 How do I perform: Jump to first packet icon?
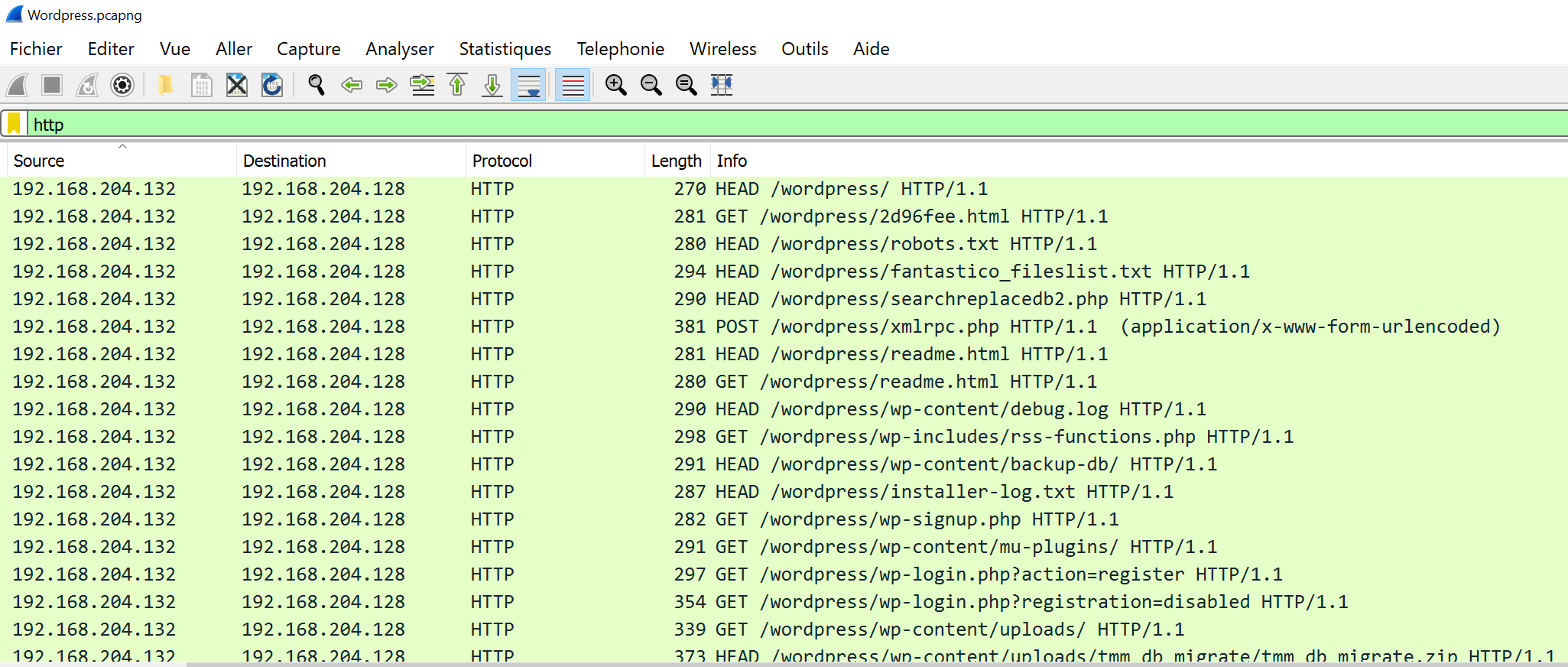coord(457,85)
